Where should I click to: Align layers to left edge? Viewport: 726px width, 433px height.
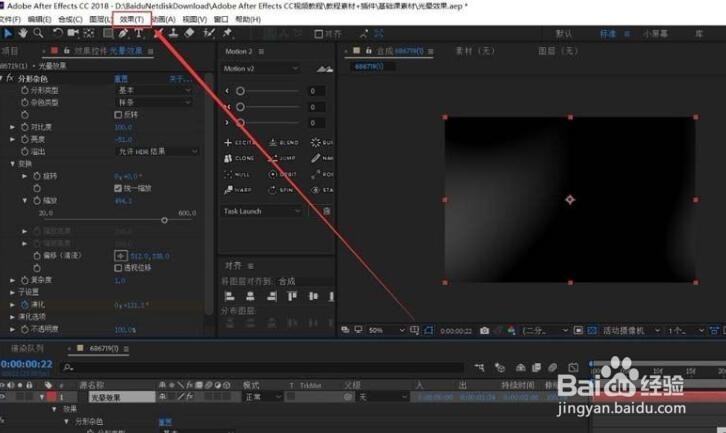click(x=229, y=296)
